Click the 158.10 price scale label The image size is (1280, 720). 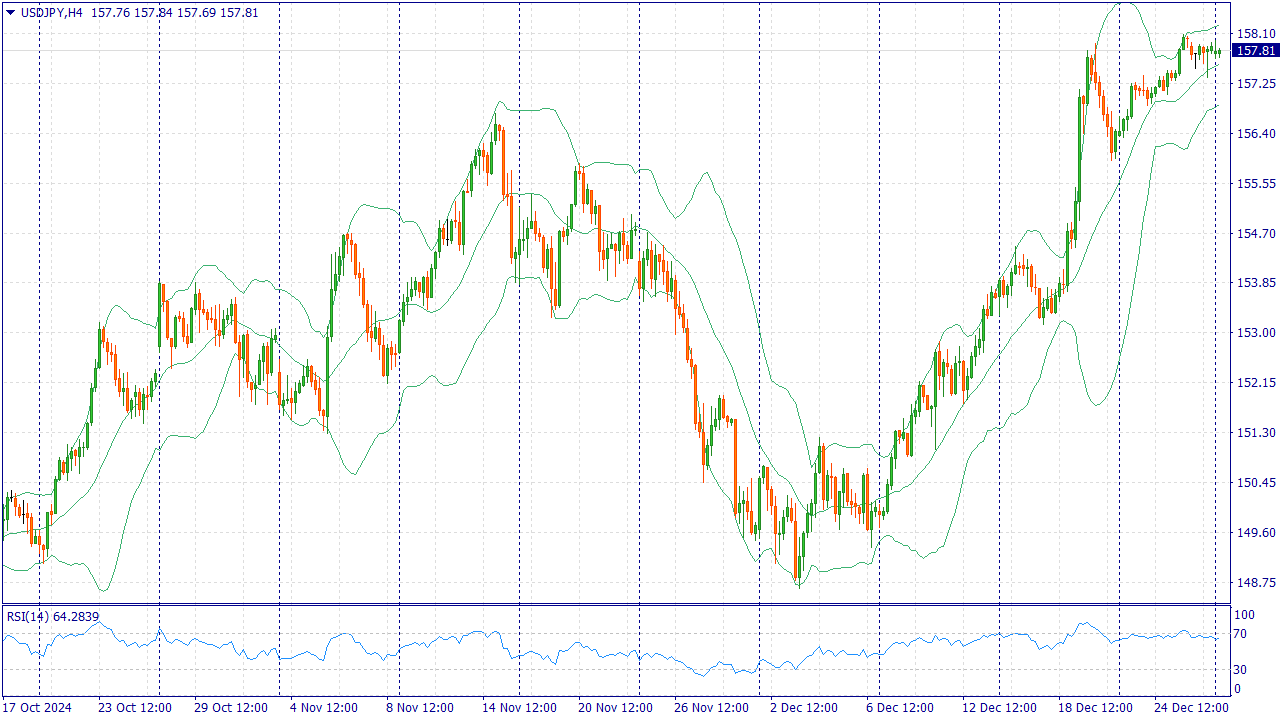1254,34
